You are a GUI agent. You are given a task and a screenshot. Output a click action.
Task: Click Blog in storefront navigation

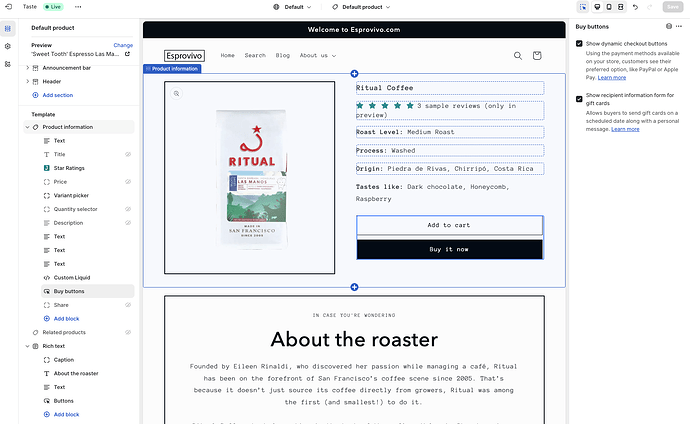pos(283,55)
